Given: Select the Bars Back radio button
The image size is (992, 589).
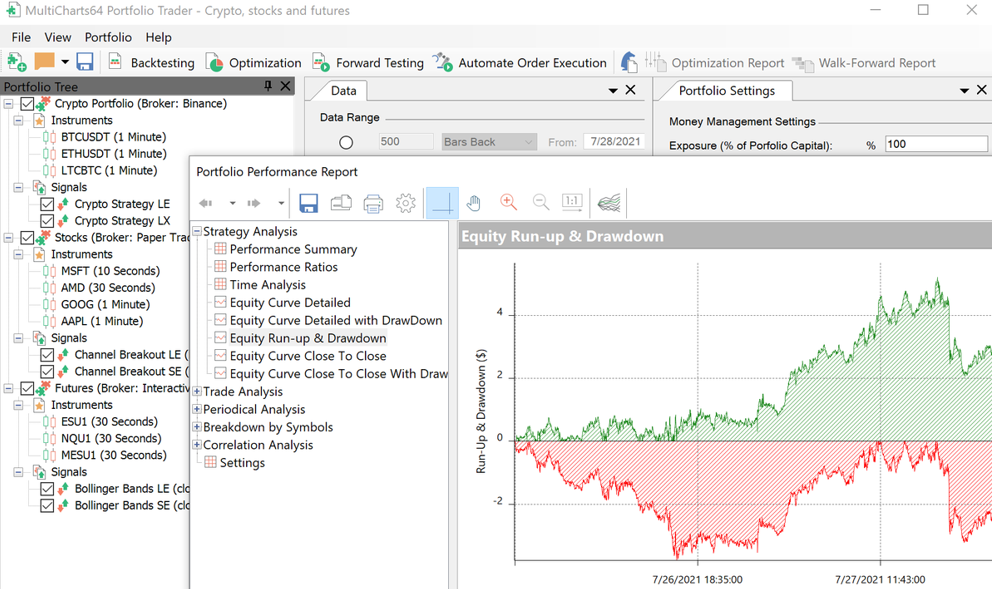Looking at the screenshot, I should 346,142.
